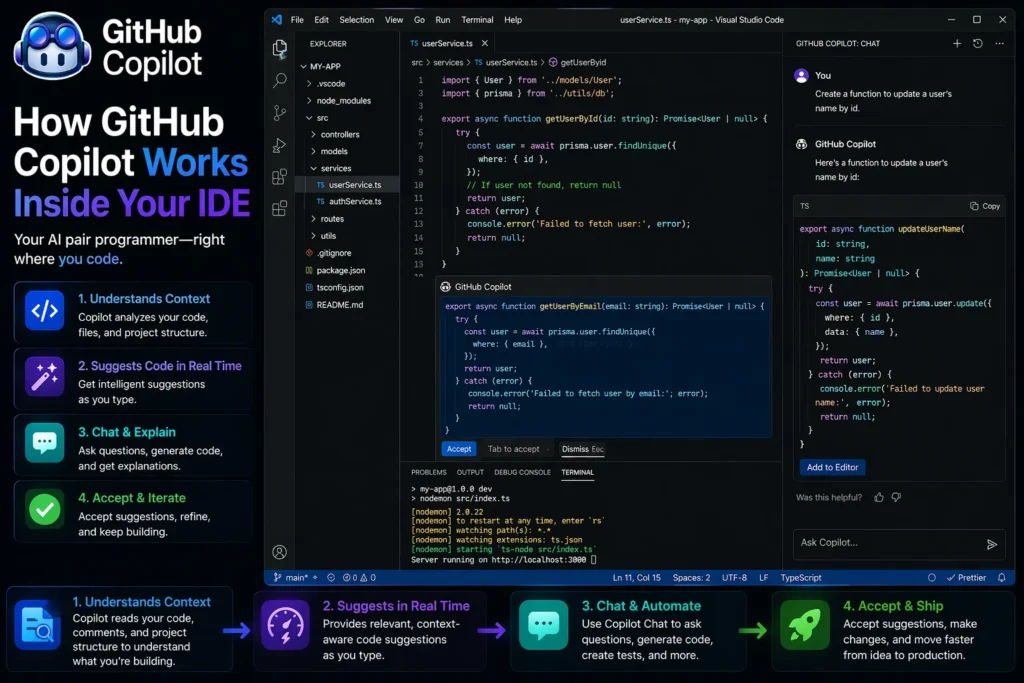Click Spaces: 2 indentation setting

(692, 577)
